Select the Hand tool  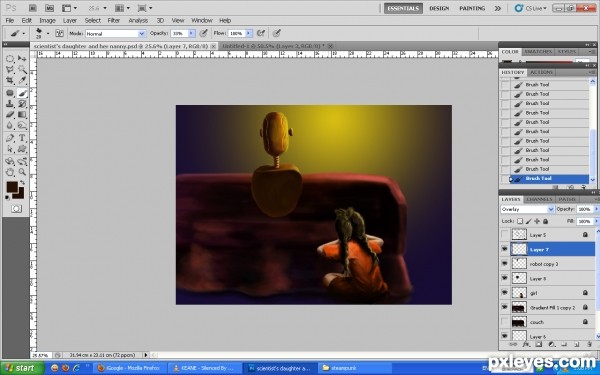click(x=10, y=172)
